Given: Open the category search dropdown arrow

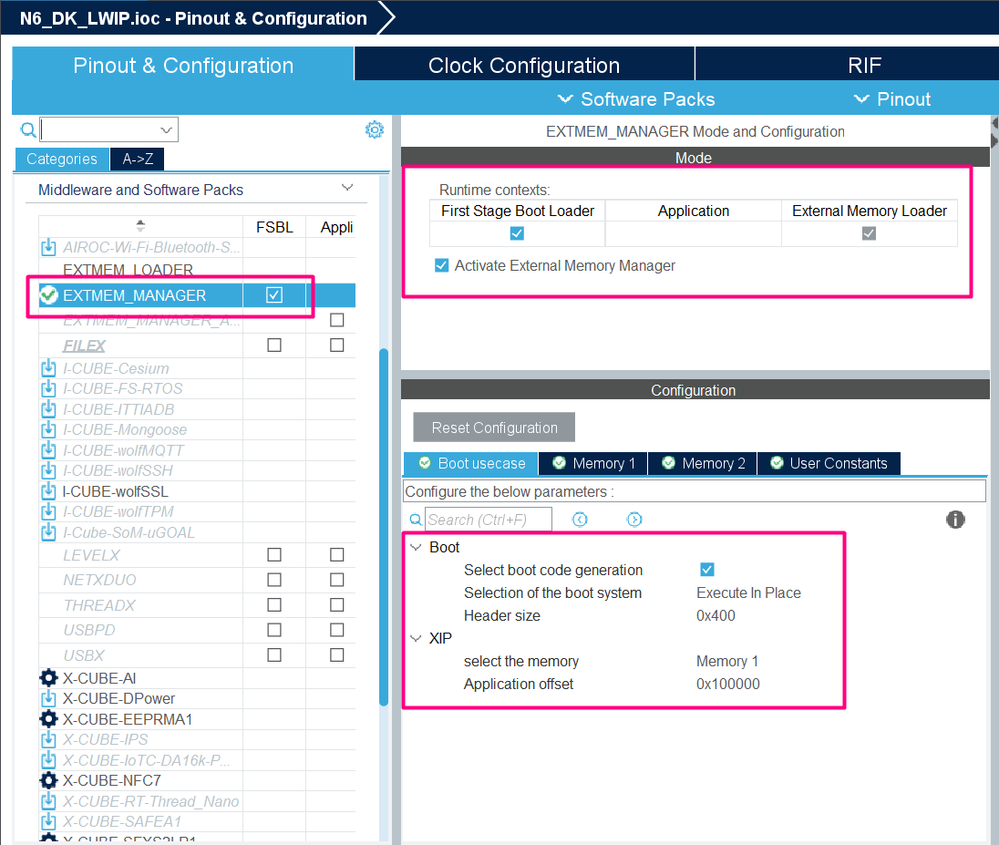Looking at the screenshot, I should [166, 130].
